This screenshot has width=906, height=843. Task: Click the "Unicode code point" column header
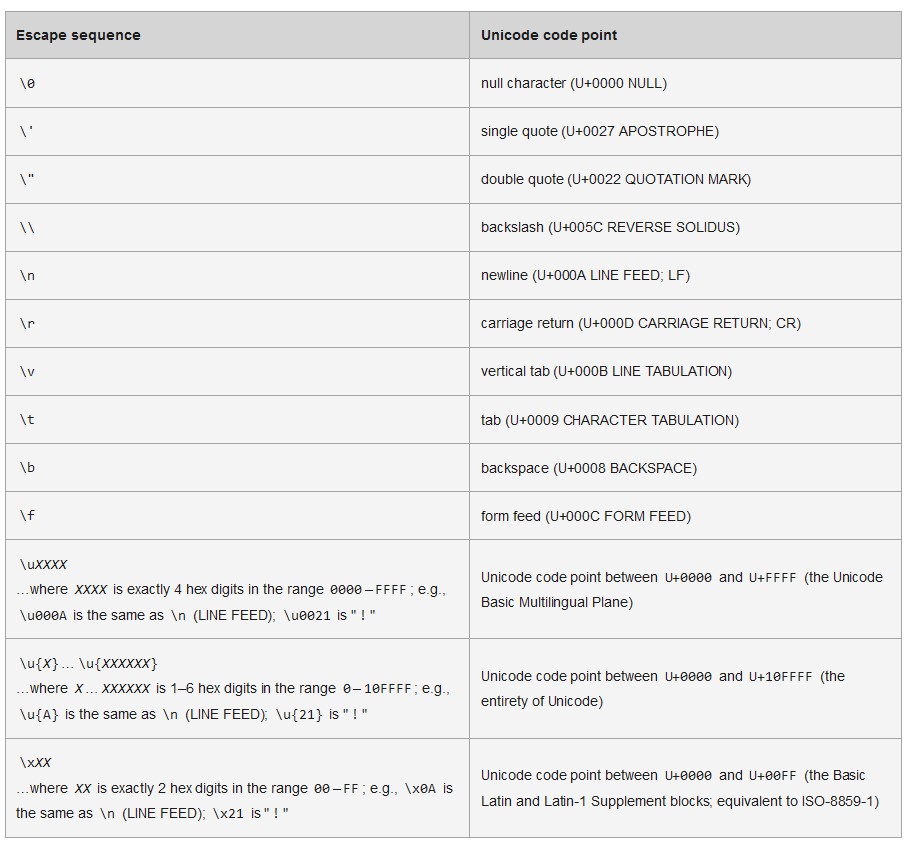549,35
